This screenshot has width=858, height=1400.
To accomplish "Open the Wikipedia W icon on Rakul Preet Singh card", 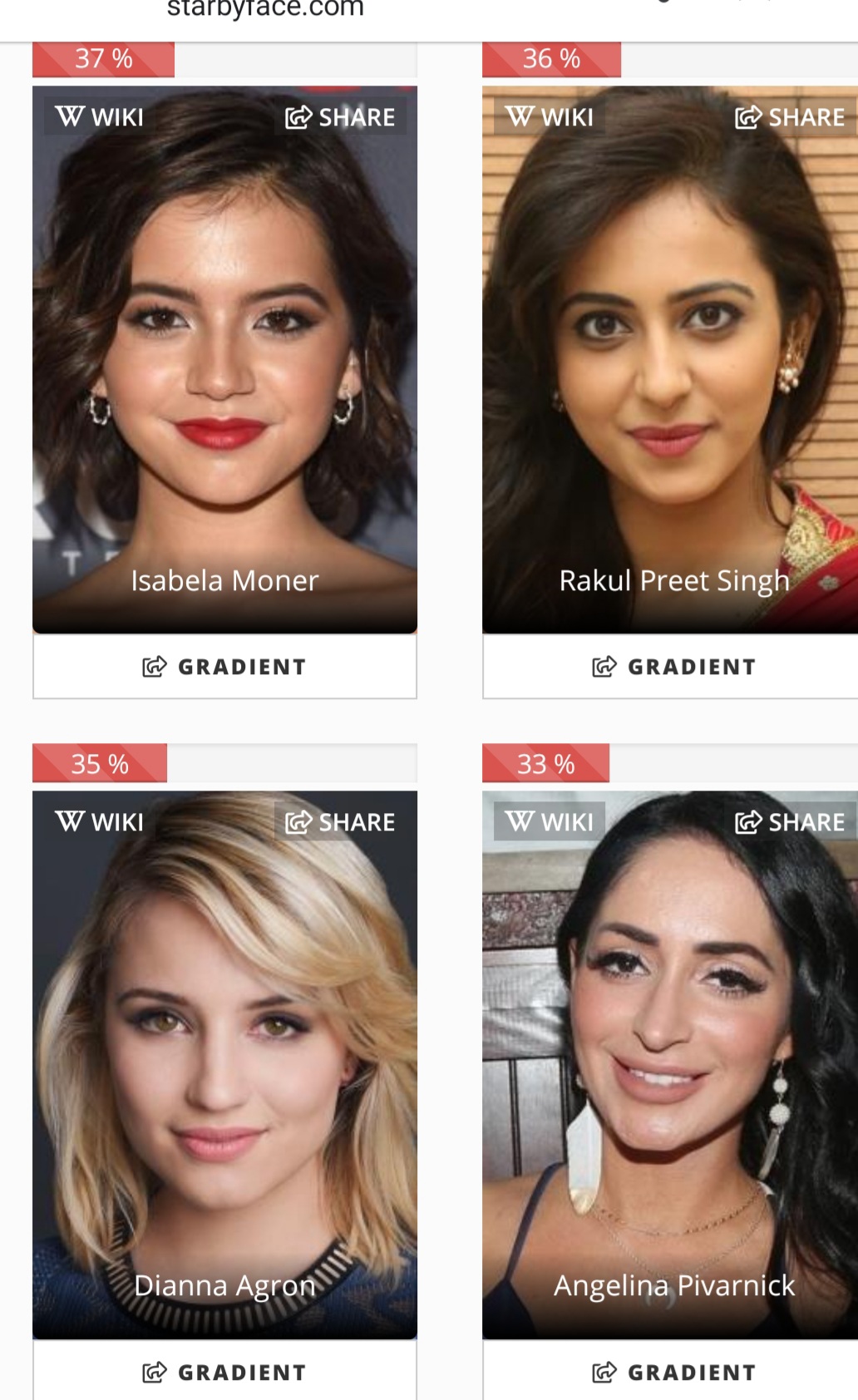I will point(520,116).
